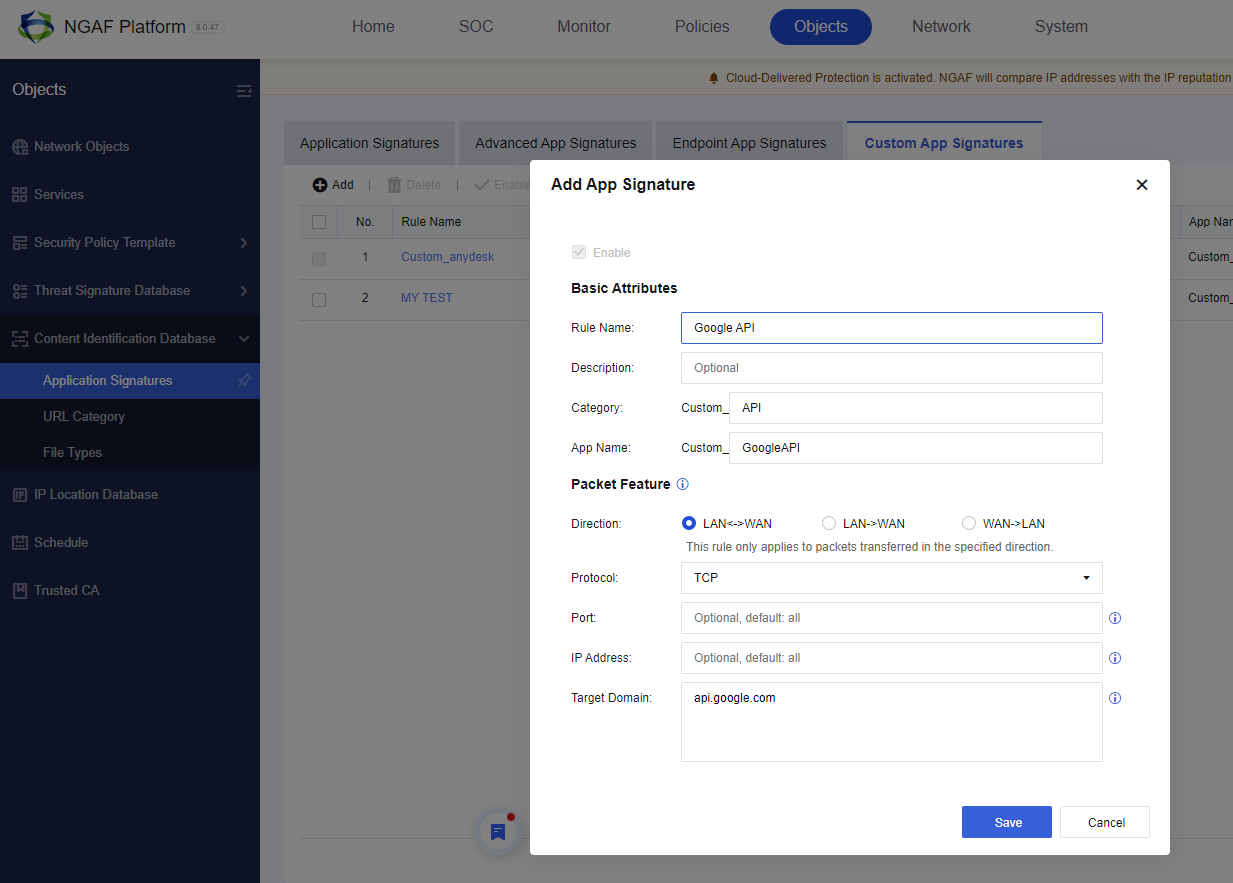
Task: Select Application Signatures sidebar item
Action: click(x=130, y=381)
